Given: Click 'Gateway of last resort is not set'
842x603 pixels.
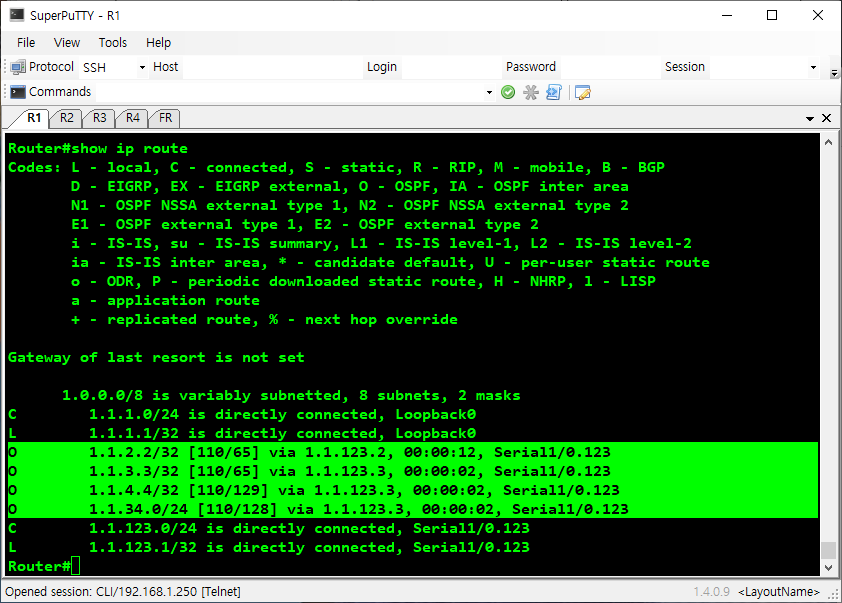Looking at the screenshot, I should click(156, 357).
